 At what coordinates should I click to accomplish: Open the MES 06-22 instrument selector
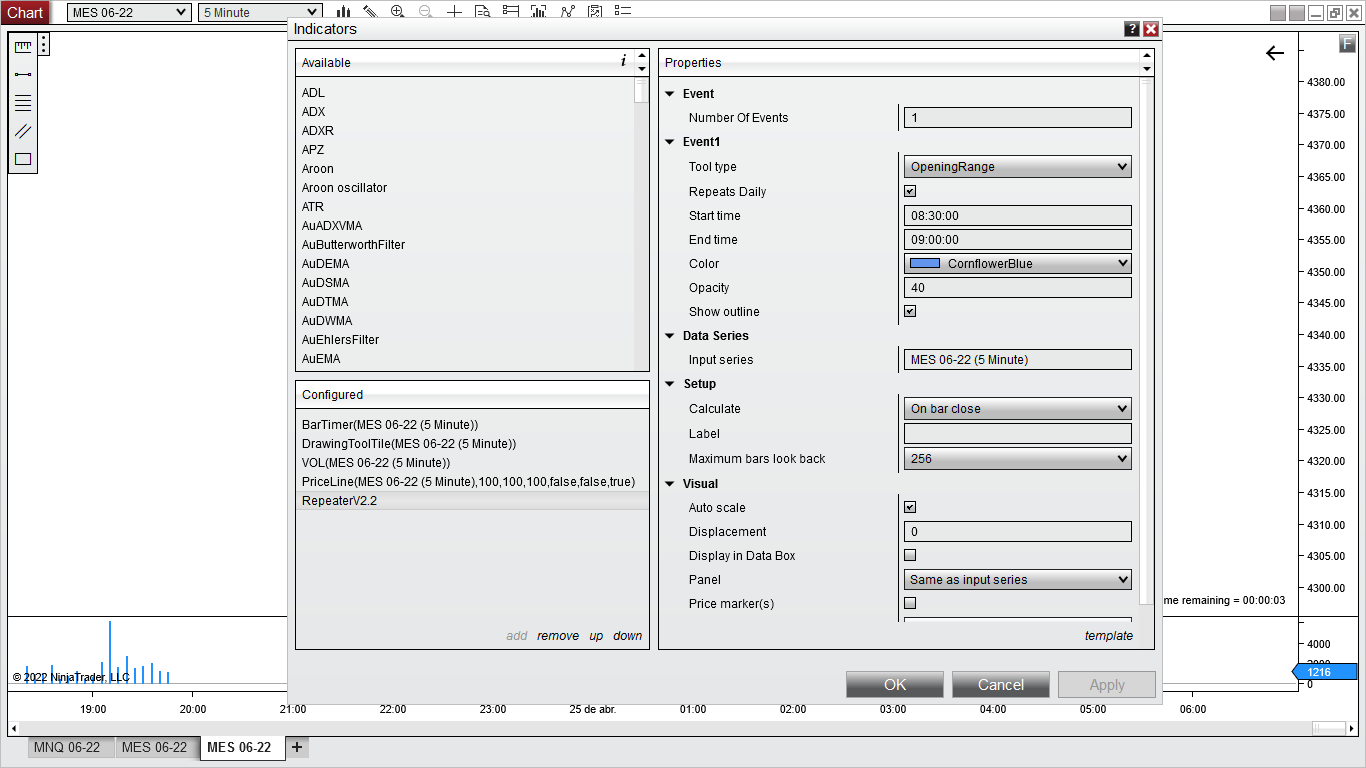pos(129,12)
